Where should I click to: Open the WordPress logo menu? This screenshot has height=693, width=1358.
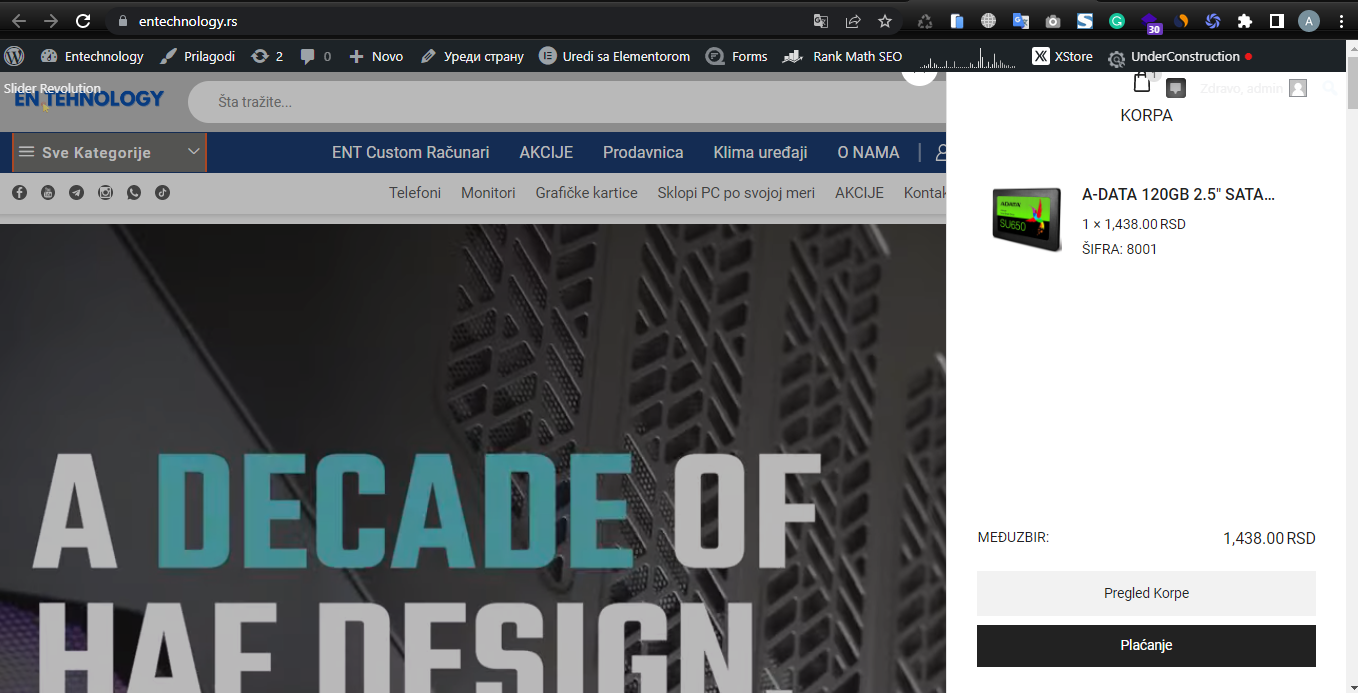tap(14, 56)
